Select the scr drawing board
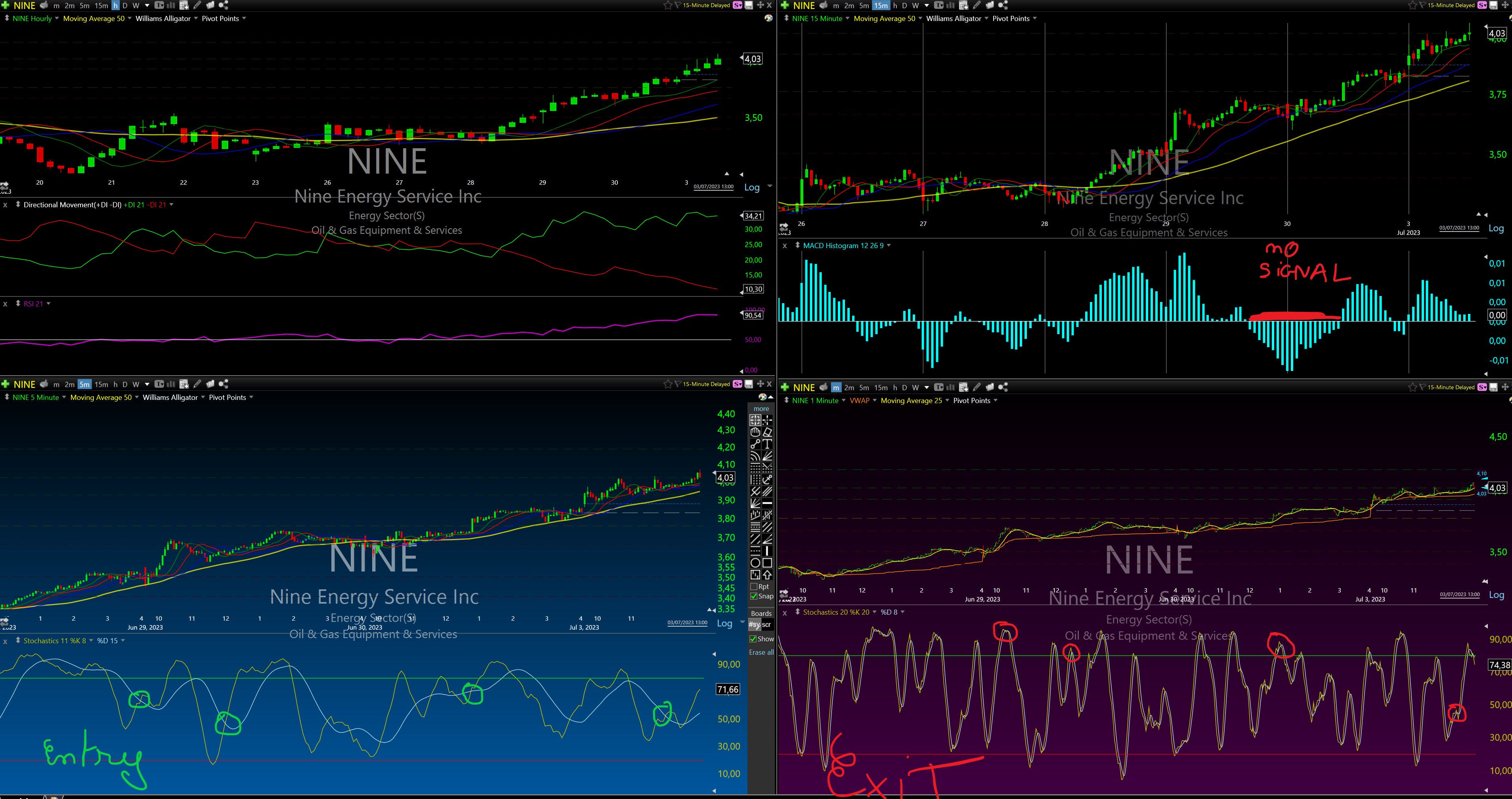1512x799 pixels. 767,625
